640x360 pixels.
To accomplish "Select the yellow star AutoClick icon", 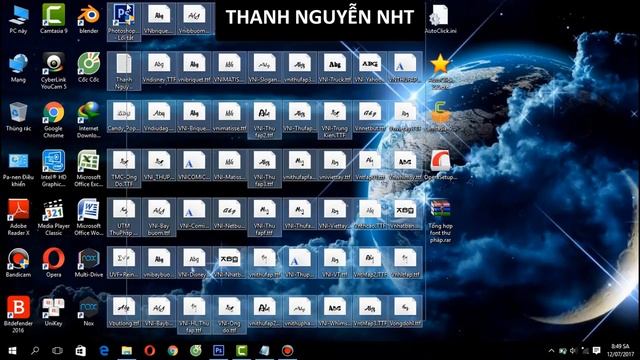I will tap(440, 71).
